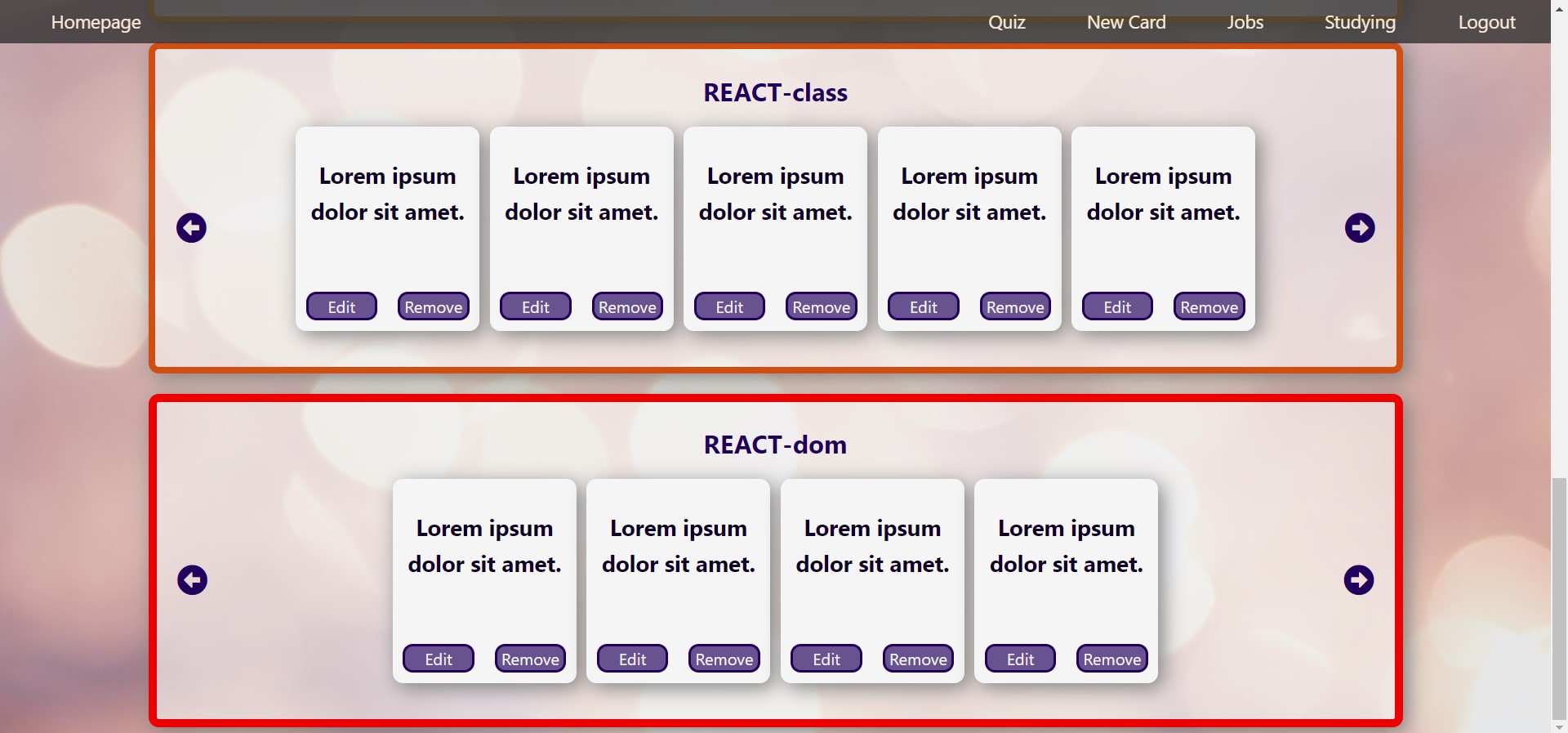The image size is (1568, 733).
Task: Click the right arrow in REACT-class section
Action: pos(1360,228)
